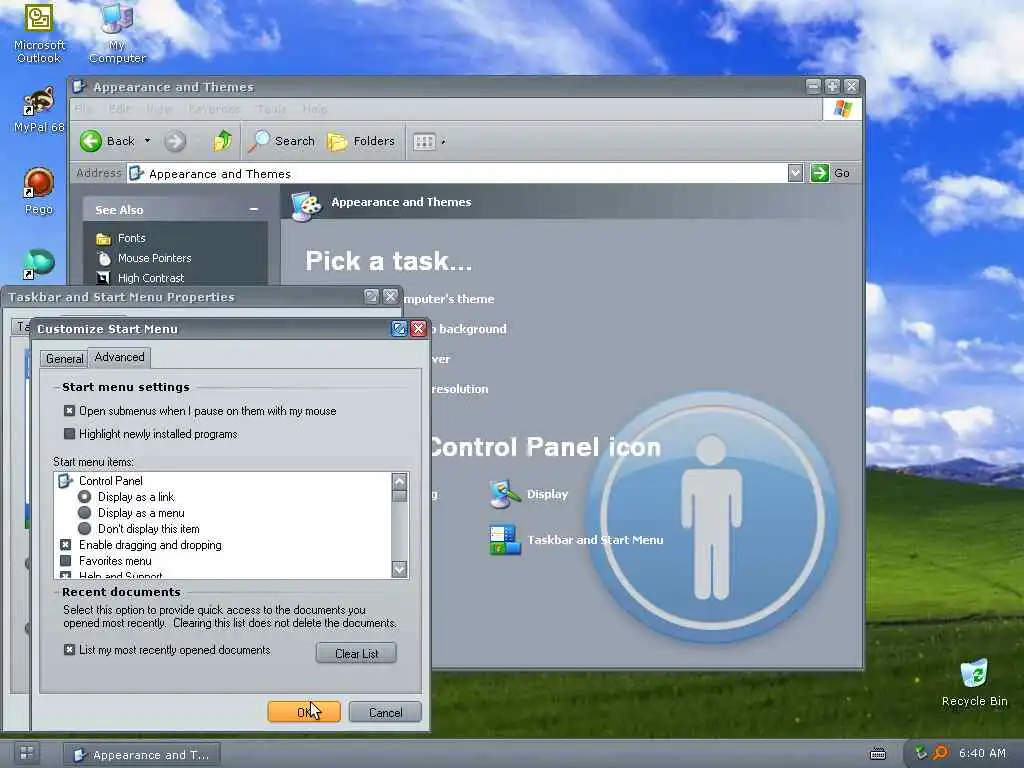Click the Forward arrow icon in Explorer toolbar

(175, 141)
